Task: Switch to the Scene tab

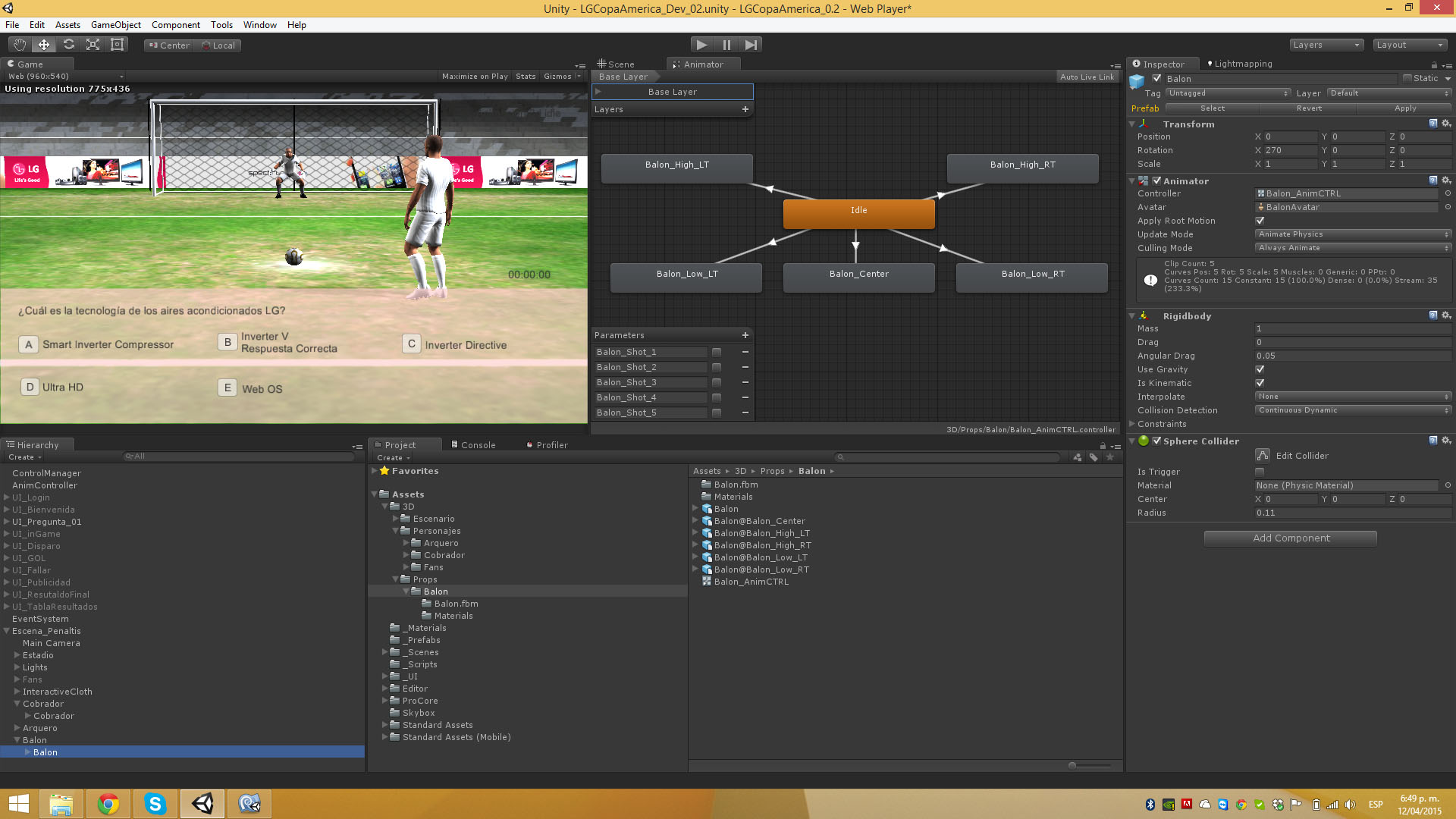Action: (x=616, y=64)
